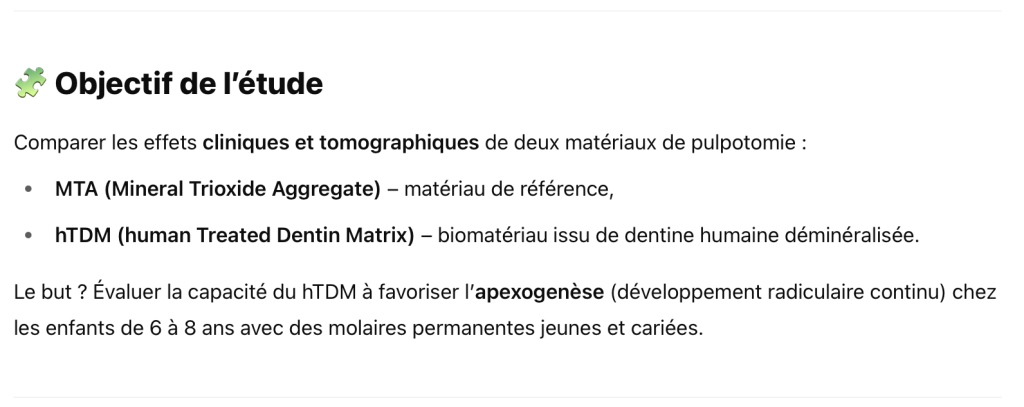
Task: Click the text 'Le but ?'
Action: [x=51, y=293]
